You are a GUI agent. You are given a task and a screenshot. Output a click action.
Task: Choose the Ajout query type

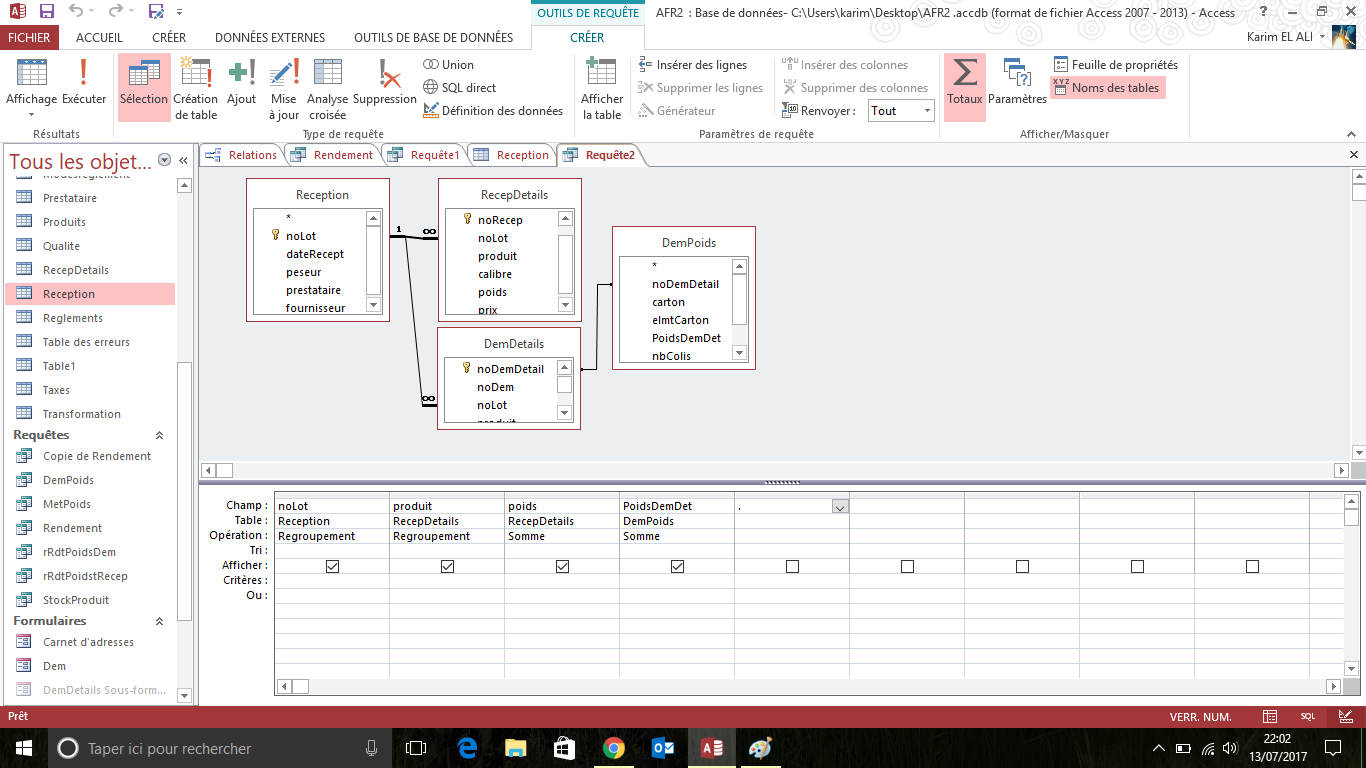point(241,82)
